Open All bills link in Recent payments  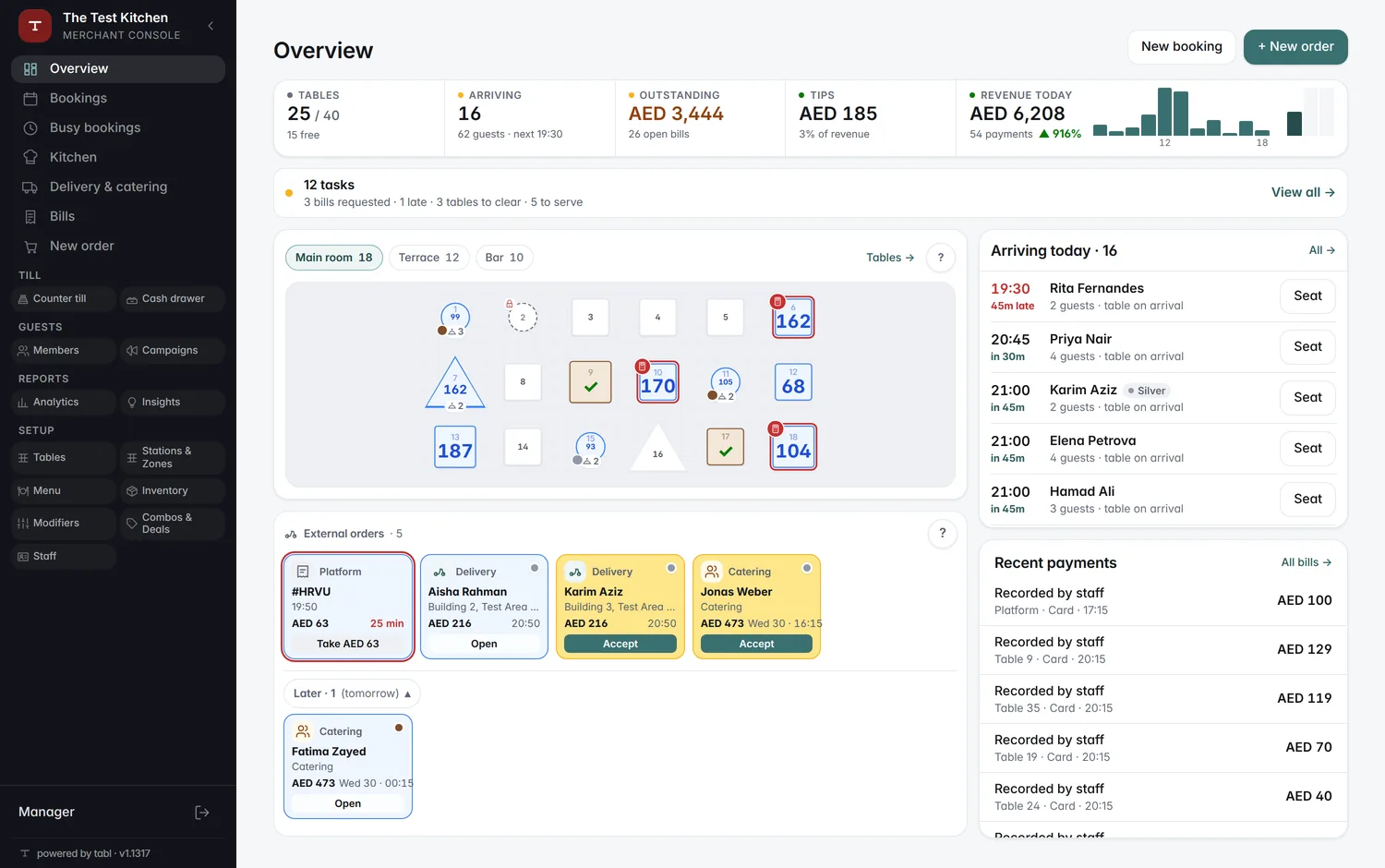(x=1307, y=562)
